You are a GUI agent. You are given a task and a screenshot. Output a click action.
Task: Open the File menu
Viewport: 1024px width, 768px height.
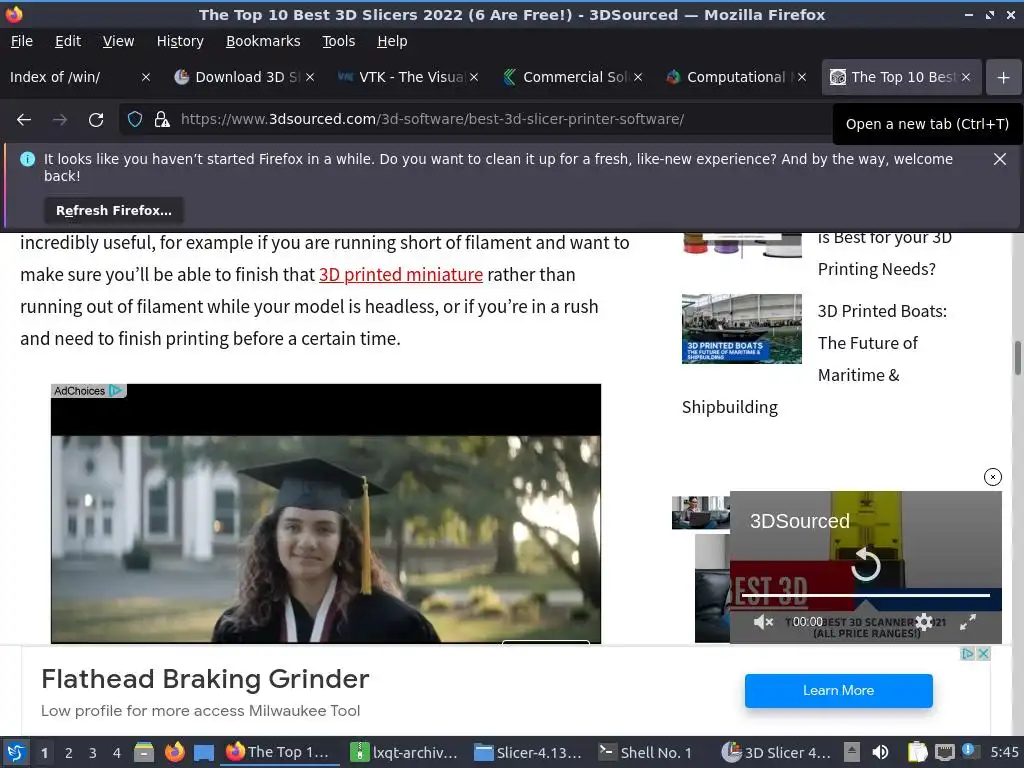(22, 41)
